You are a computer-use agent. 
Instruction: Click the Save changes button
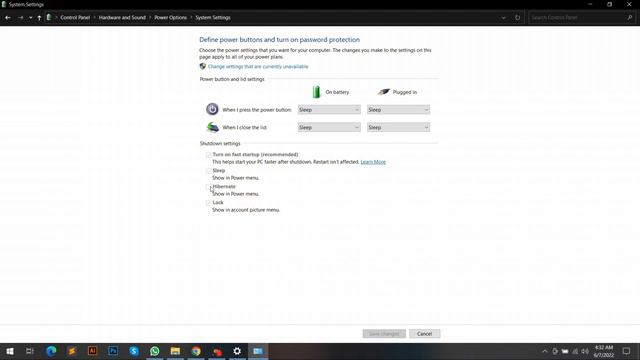click(x=384, y=334)
